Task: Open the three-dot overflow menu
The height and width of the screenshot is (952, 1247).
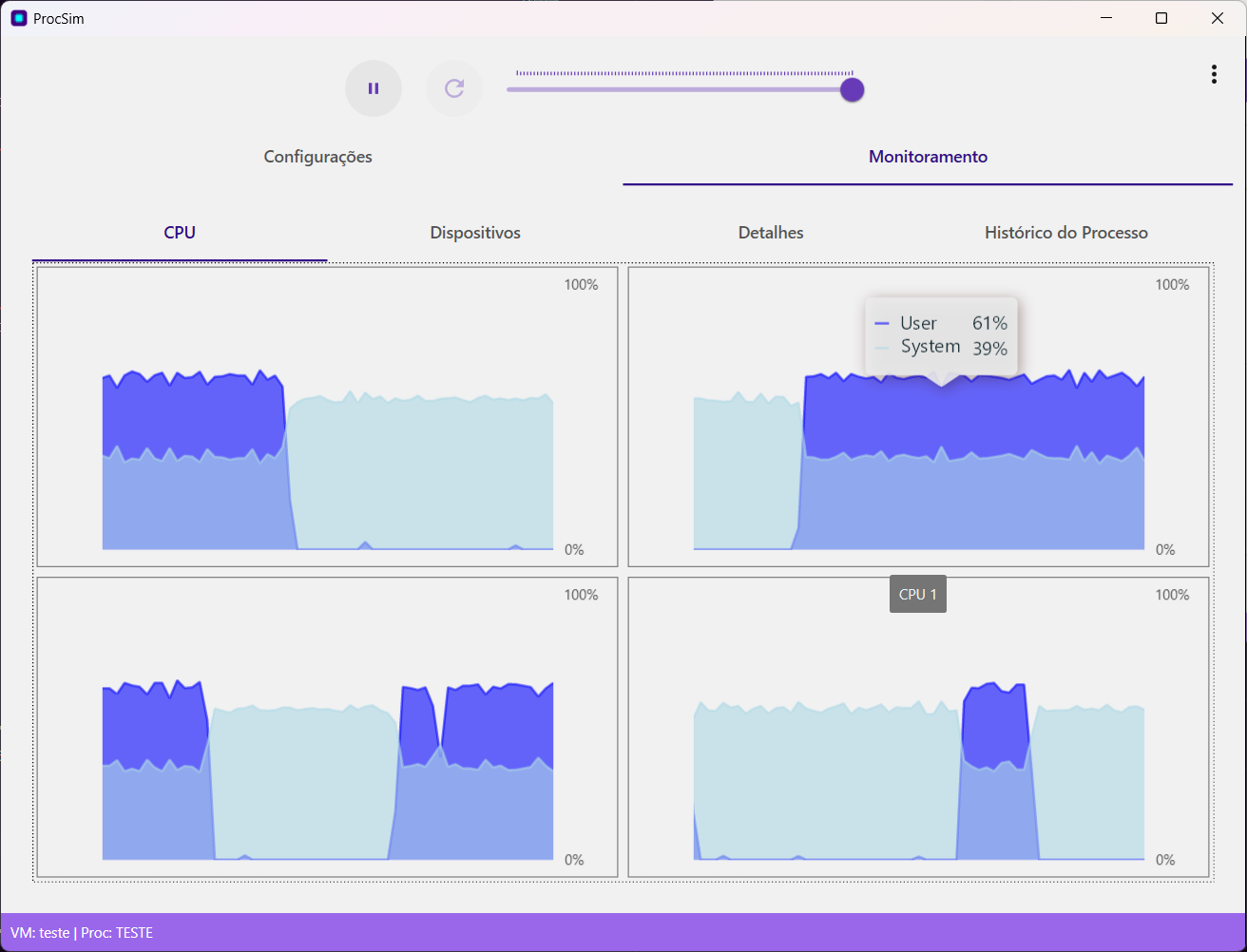Action: click(x=1214, y=74)
